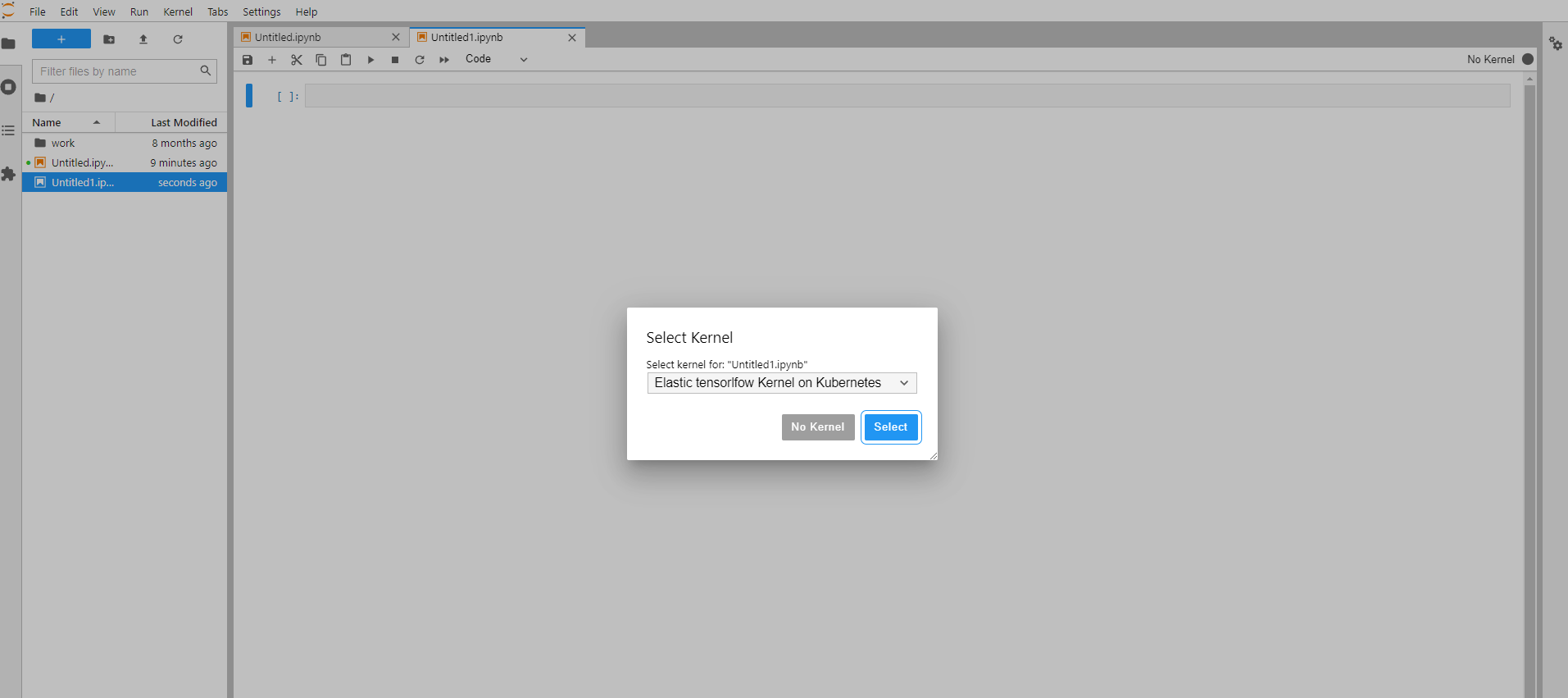The width and height of the screenshot is (1568, 698).
Task: Click the "seconds ago" timestamp
Action: pyautogui.click(x=188, y=182)
